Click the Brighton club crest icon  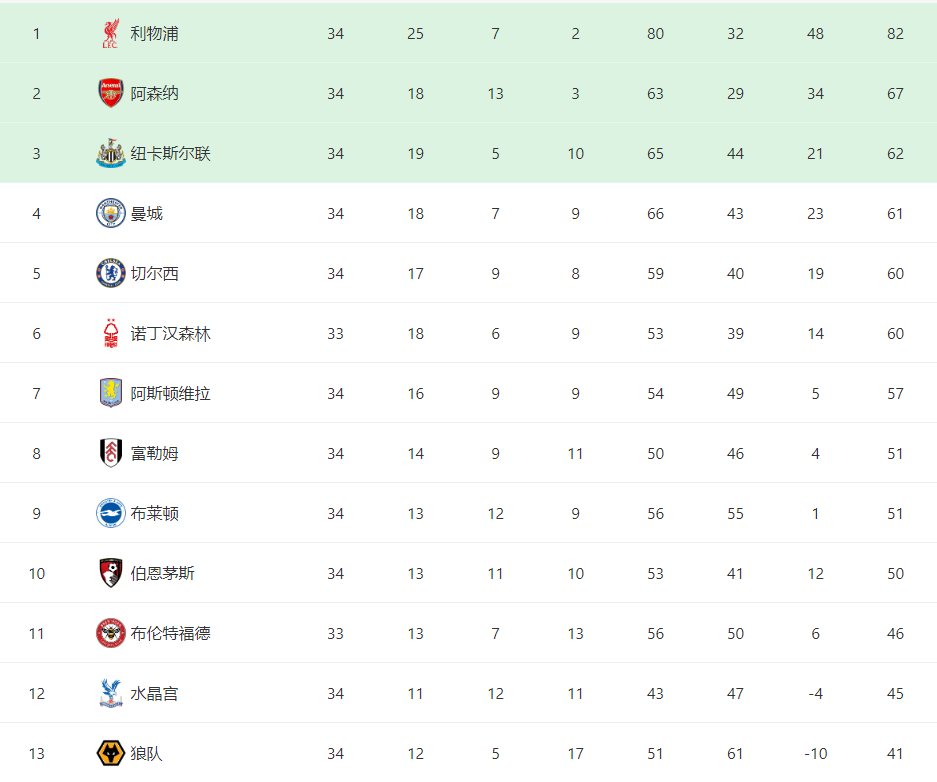tap(111, 513)
